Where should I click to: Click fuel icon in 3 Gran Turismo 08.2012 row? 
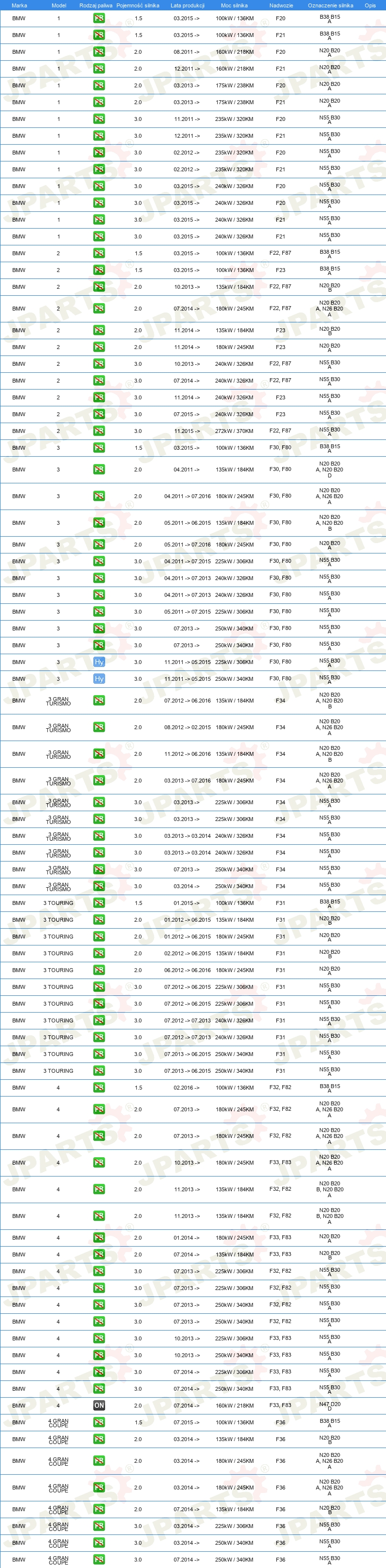click(x=99, y=727)
